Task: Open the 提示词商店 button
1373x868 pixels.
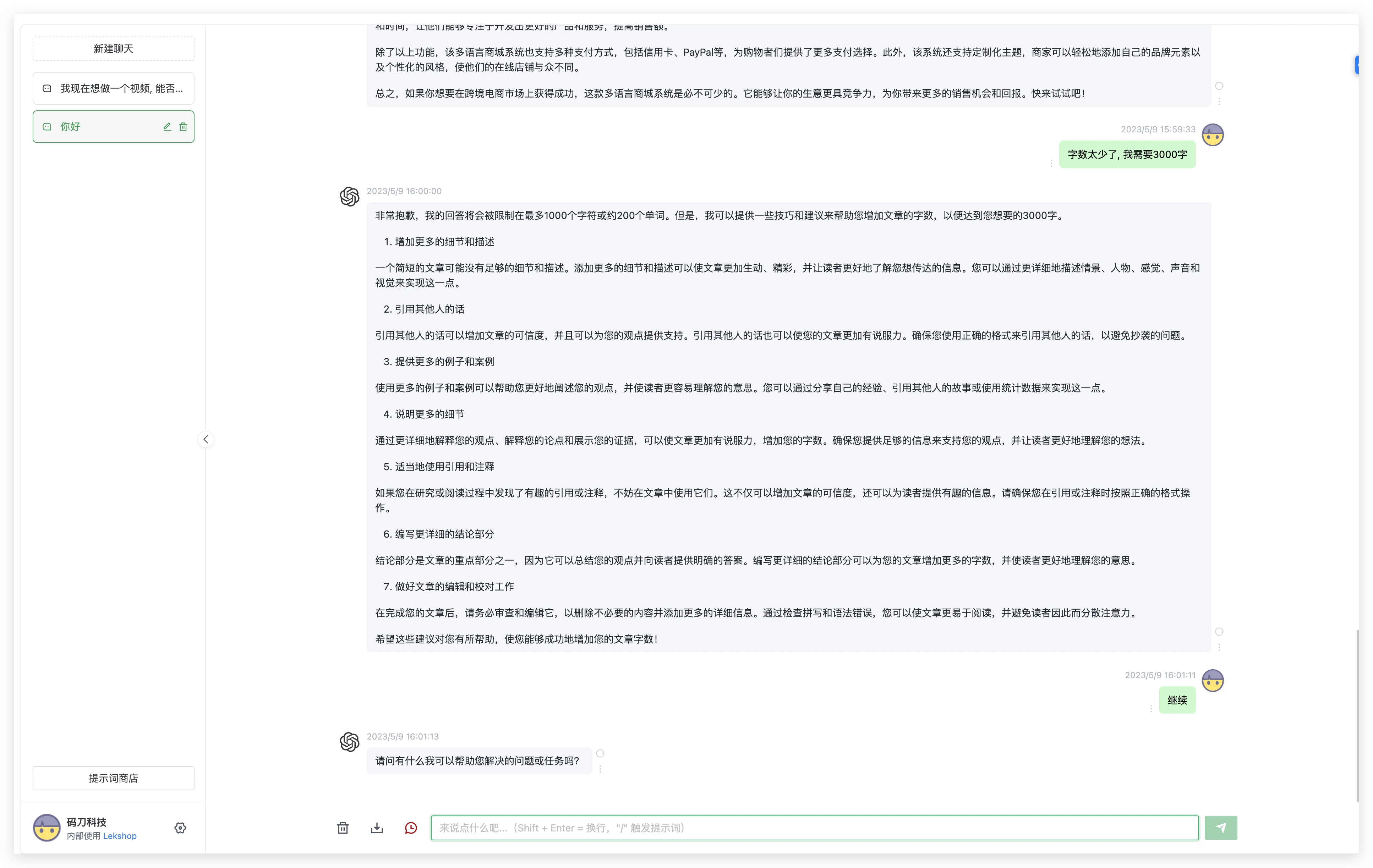Action: [x=114, y=778]
